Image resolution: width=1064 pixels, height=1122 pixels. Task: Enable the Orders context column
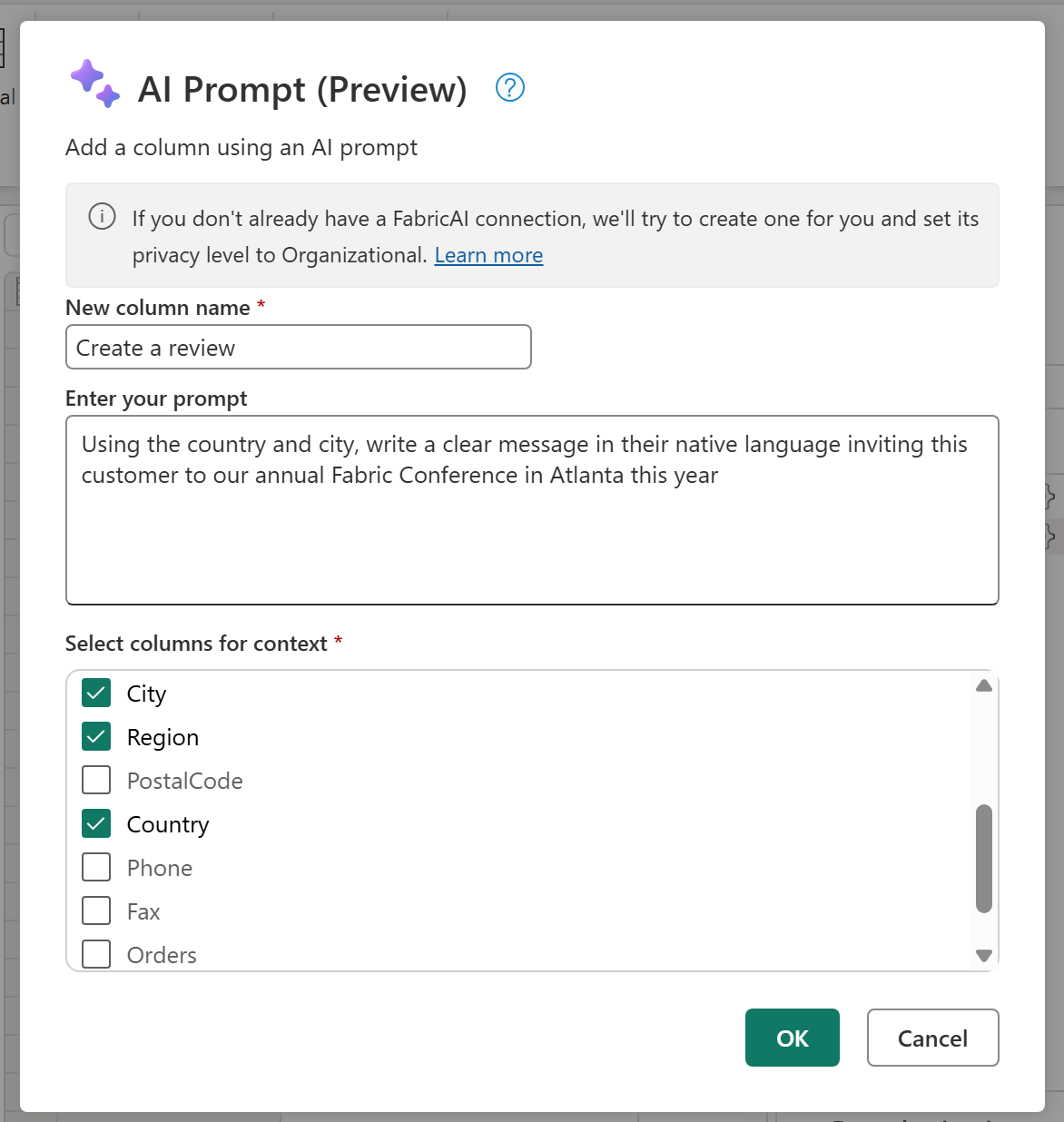point(95,954)
